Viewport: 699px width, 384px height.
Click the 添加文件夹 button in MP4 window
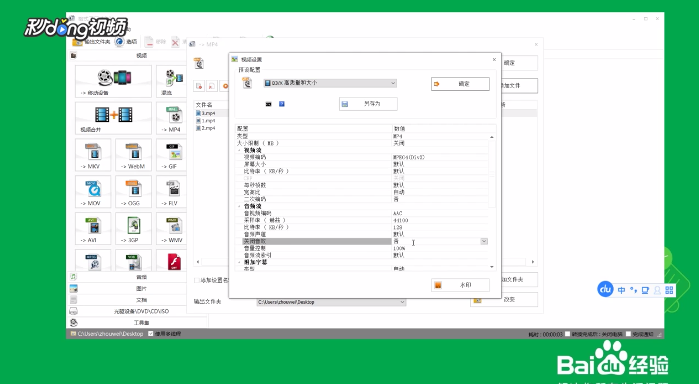519,280
